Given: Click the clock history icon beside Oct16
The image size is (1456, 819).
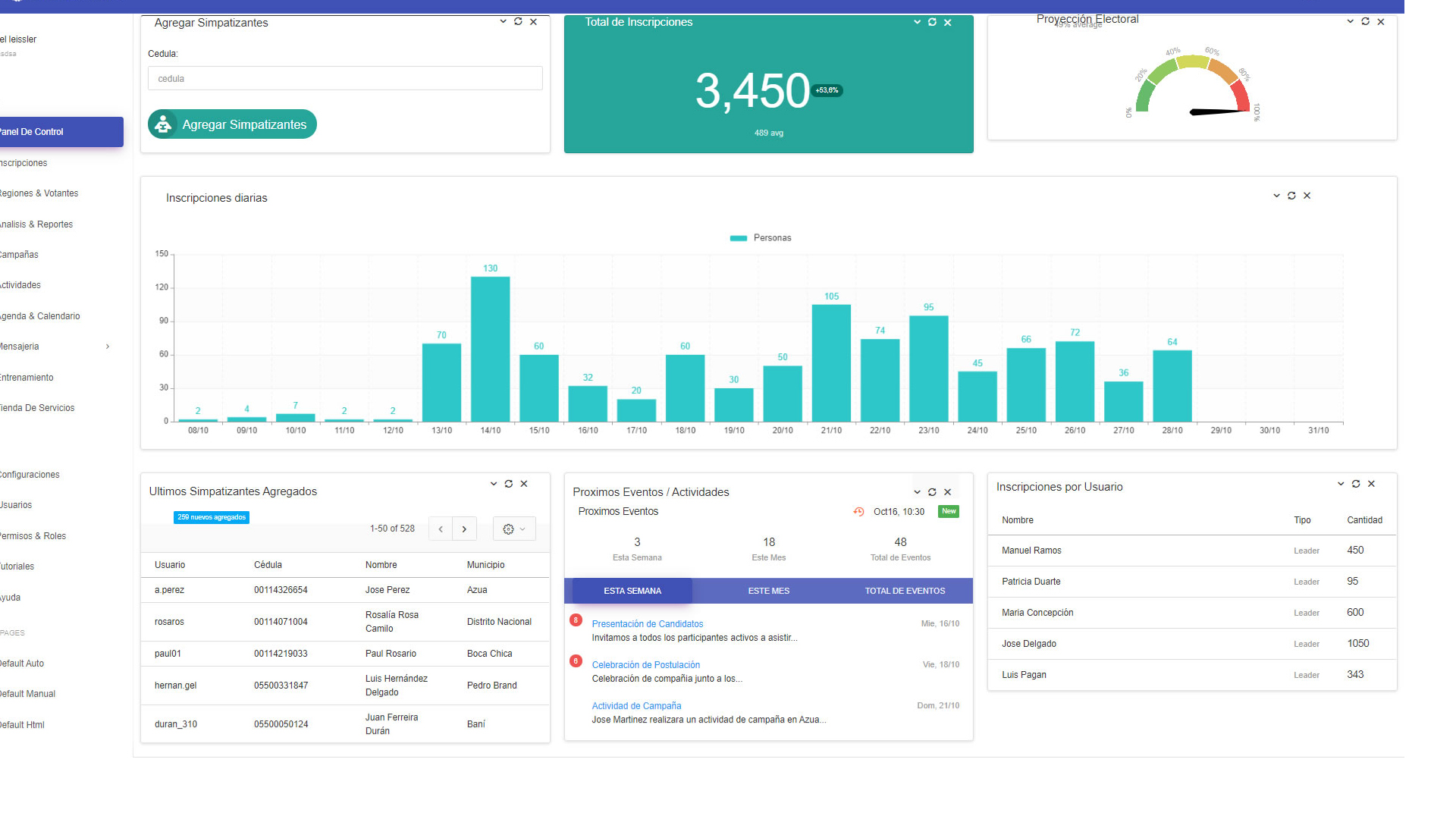Looking at the screenshot, I should pyautogui.click(x=858, y=512).
